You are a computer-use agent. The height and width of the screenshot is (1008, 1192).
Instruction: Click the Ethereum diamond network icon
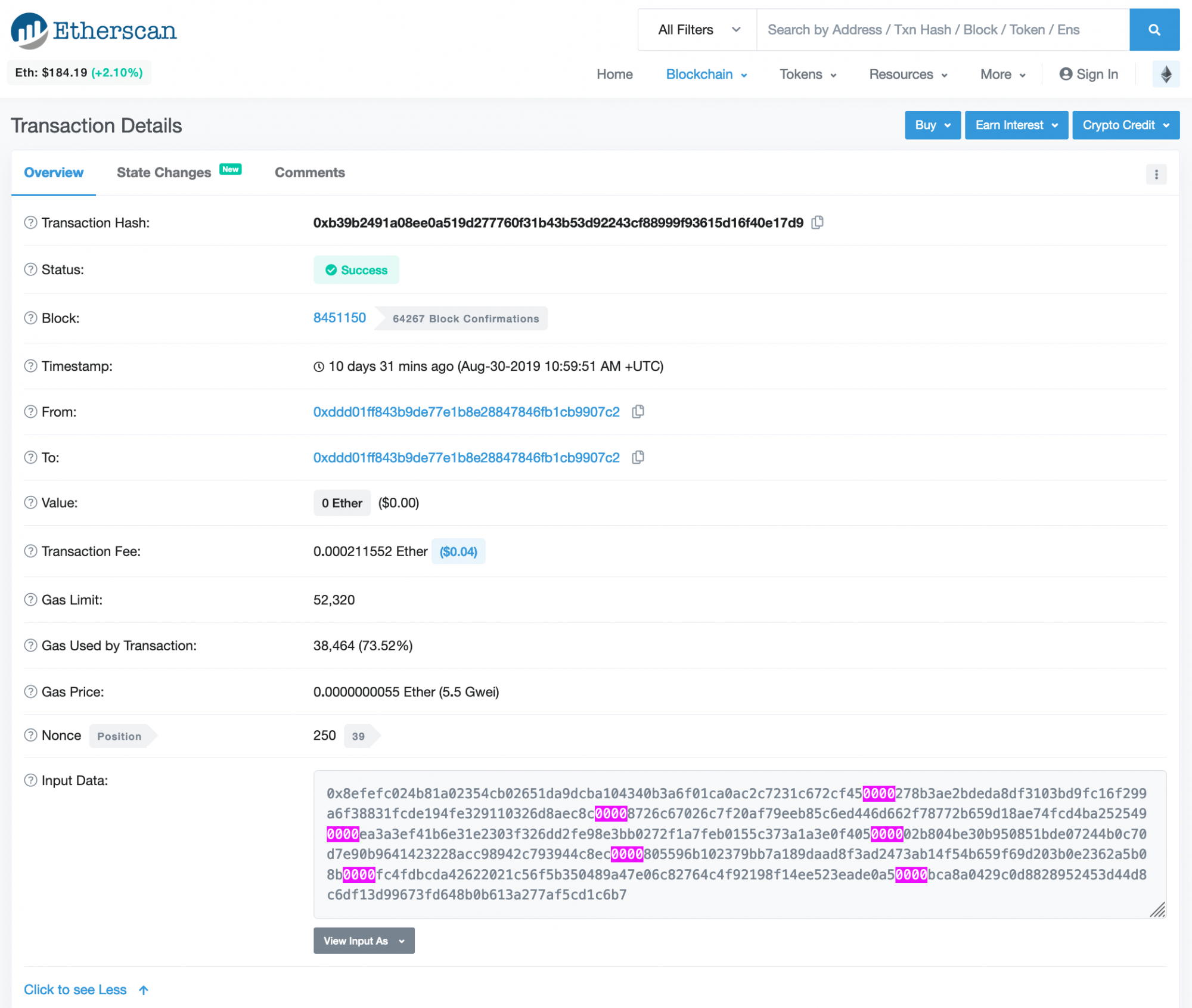tap(1166, 75)
